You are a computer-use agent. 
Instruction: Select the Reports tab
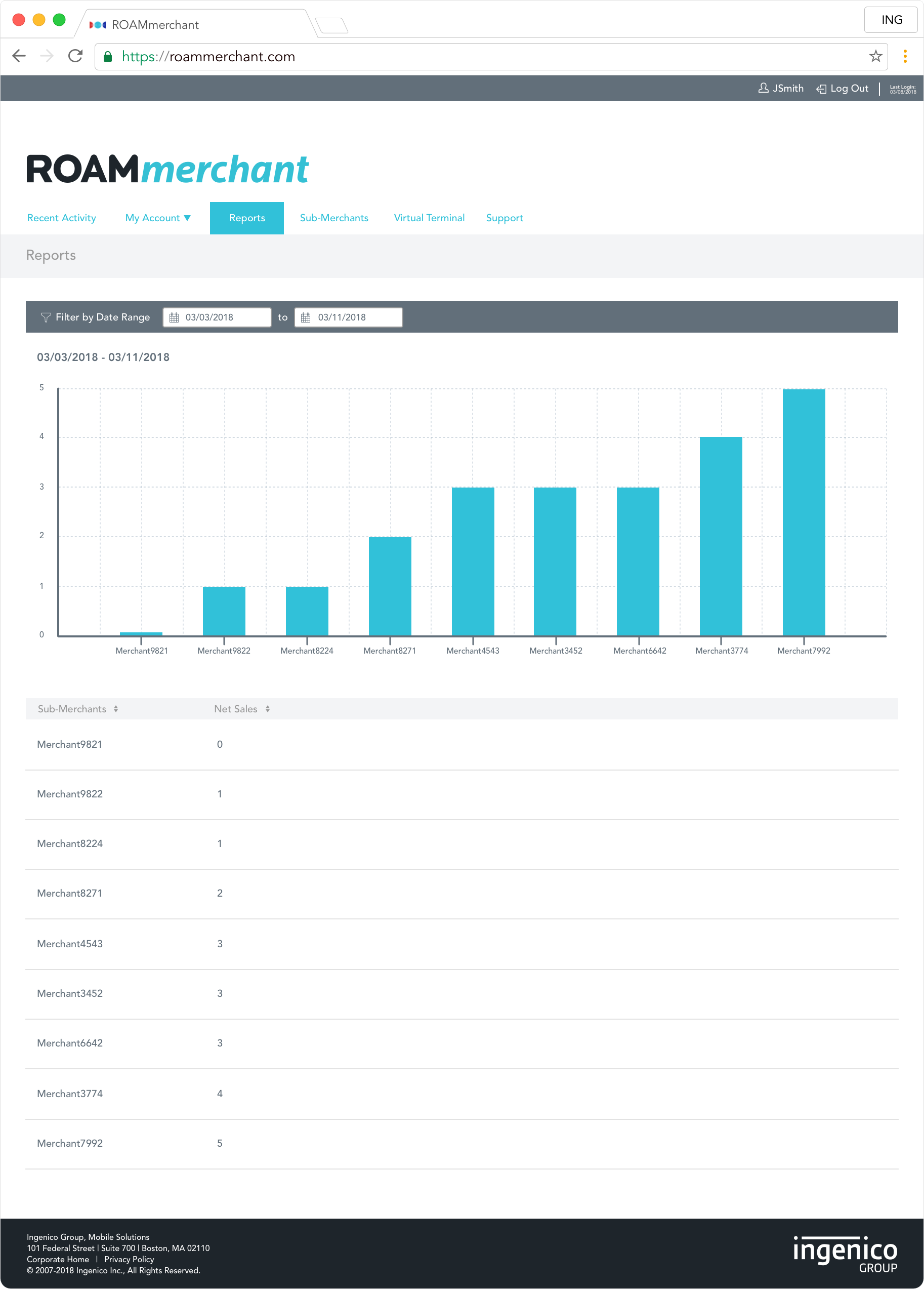[x=247, y=218]
